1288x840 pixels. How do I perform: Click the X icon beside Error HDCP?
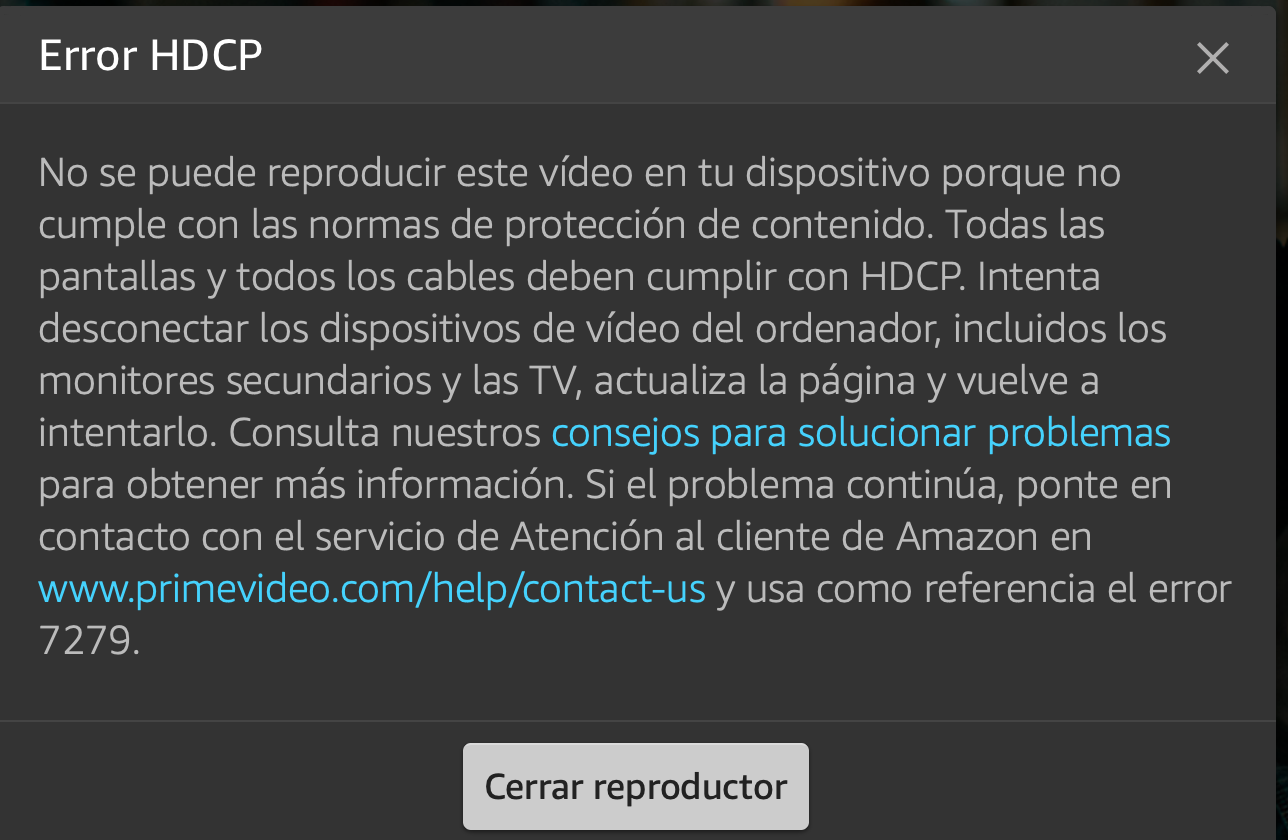pos(1212,58)
